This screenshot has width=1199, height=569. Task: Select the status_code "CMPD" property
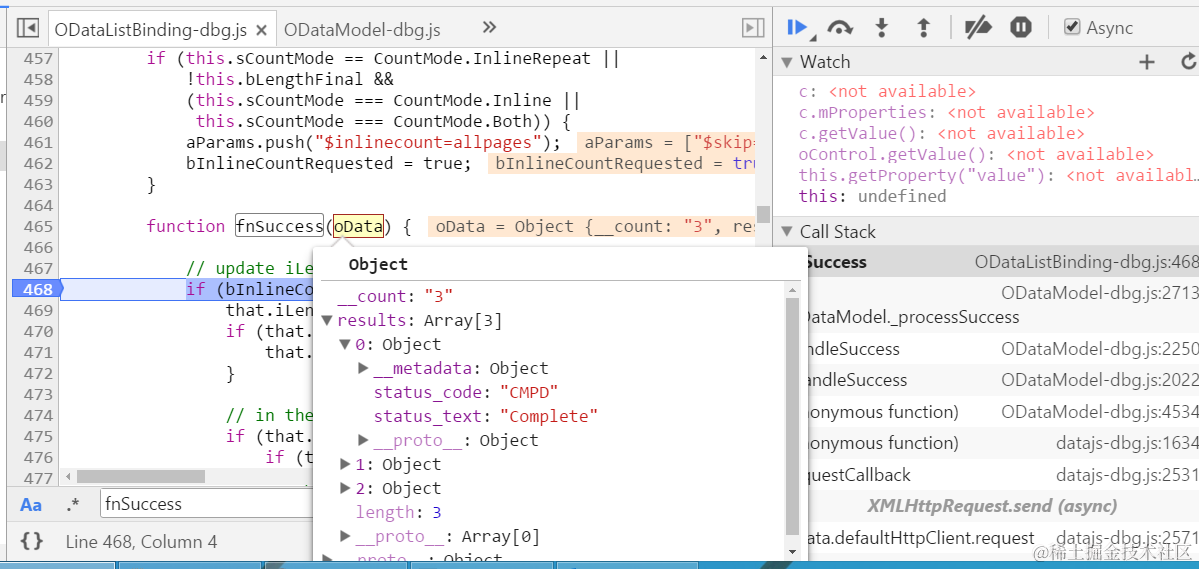point(466,392)
